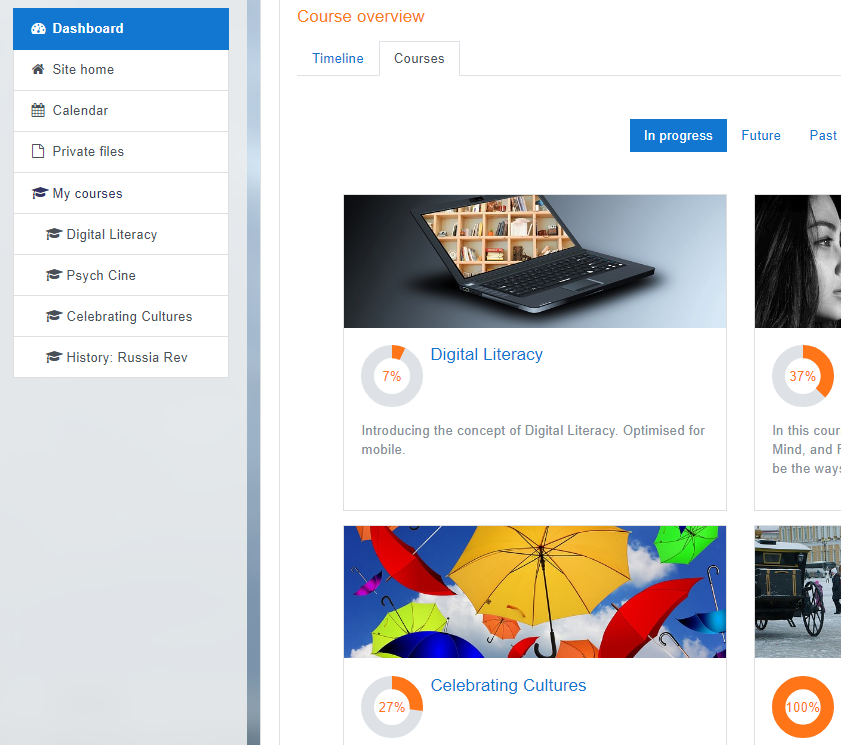841x745 pixels.
Task: Click the Calendar grid icon
Action: [38, 110]
